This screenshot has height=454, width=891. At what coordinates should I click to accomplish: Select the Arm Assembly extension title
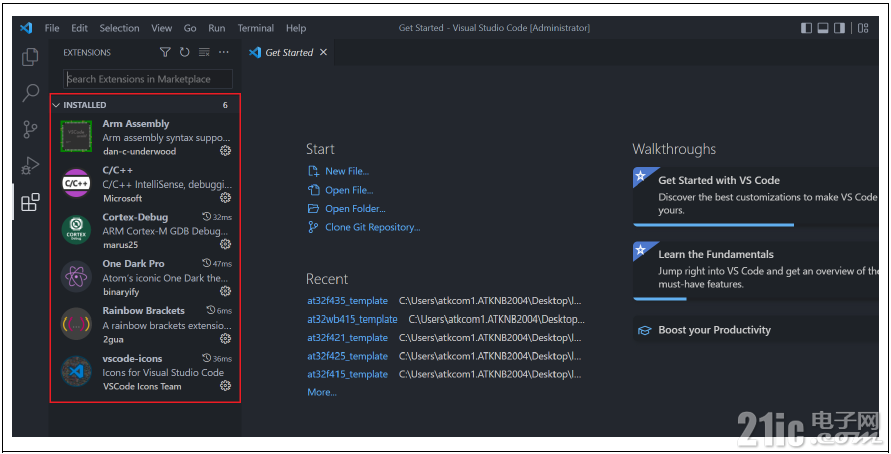click(x=136, y=124)
